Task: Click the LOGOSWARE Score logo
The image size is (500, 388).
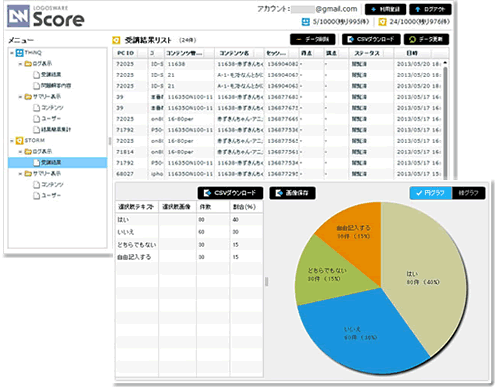Action: 46,16
